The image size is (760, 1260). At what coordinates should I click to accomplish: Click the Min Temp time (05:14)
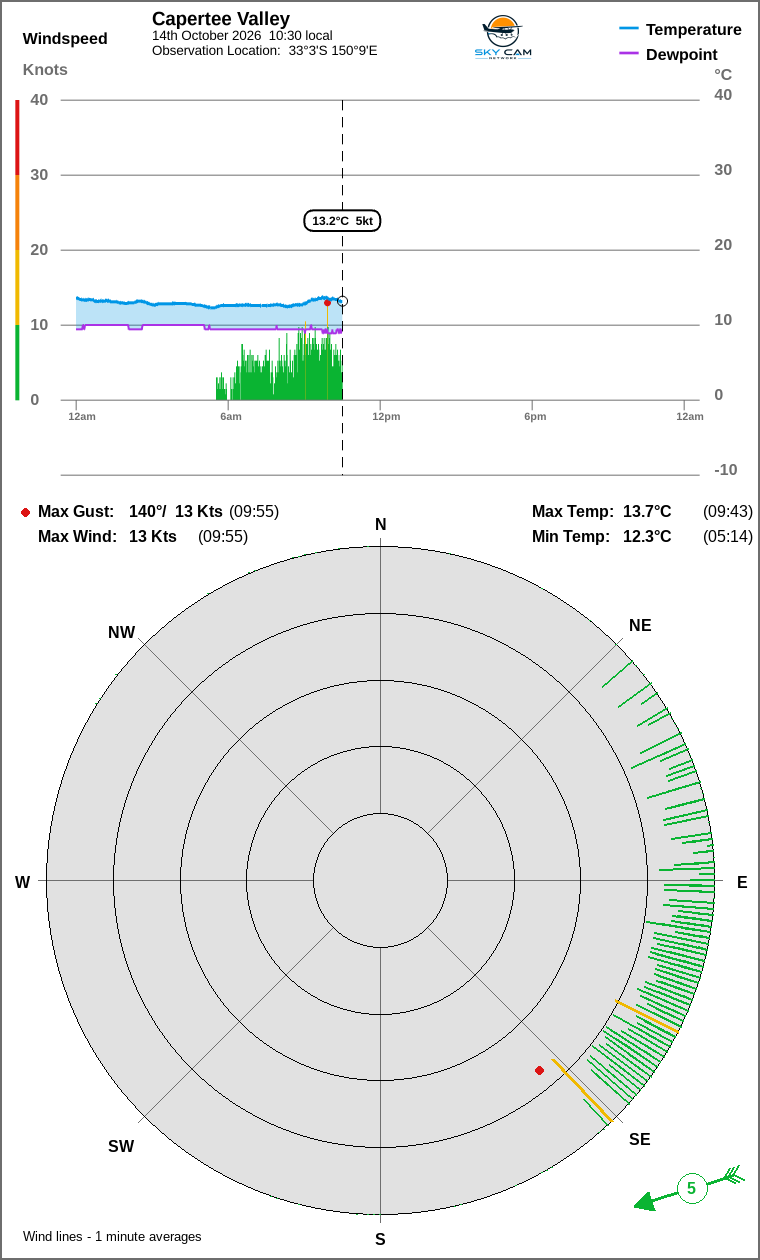pyautogui.click(x=728, y=536)
